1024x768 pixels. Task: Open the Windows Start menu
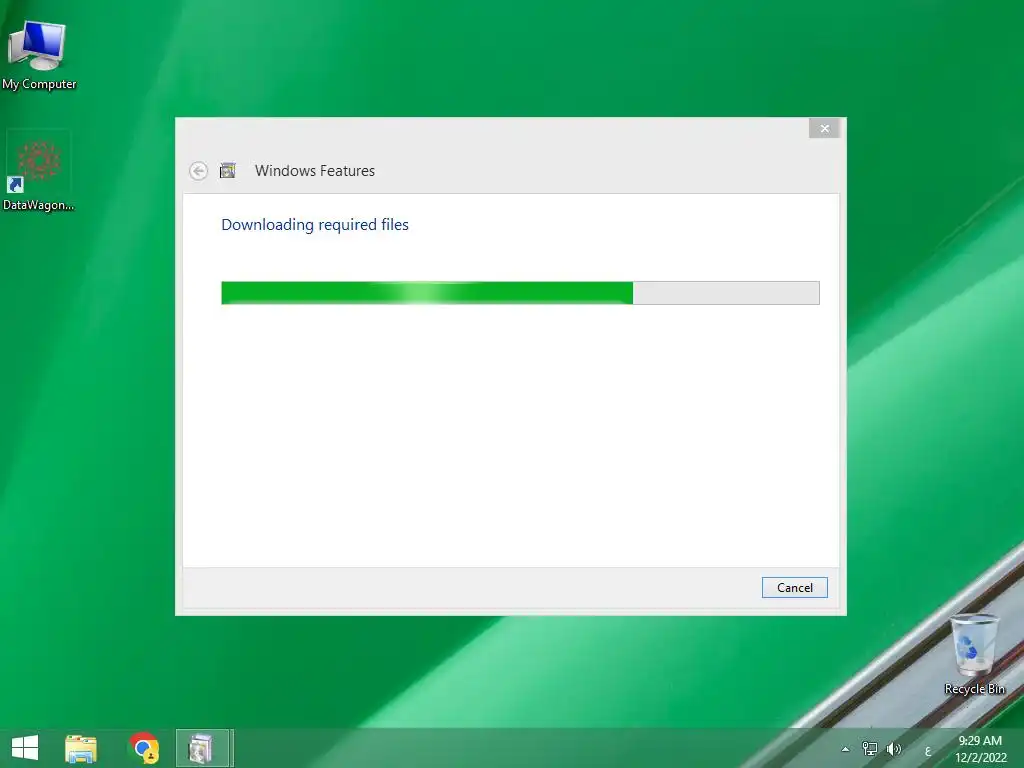(25, 748)
